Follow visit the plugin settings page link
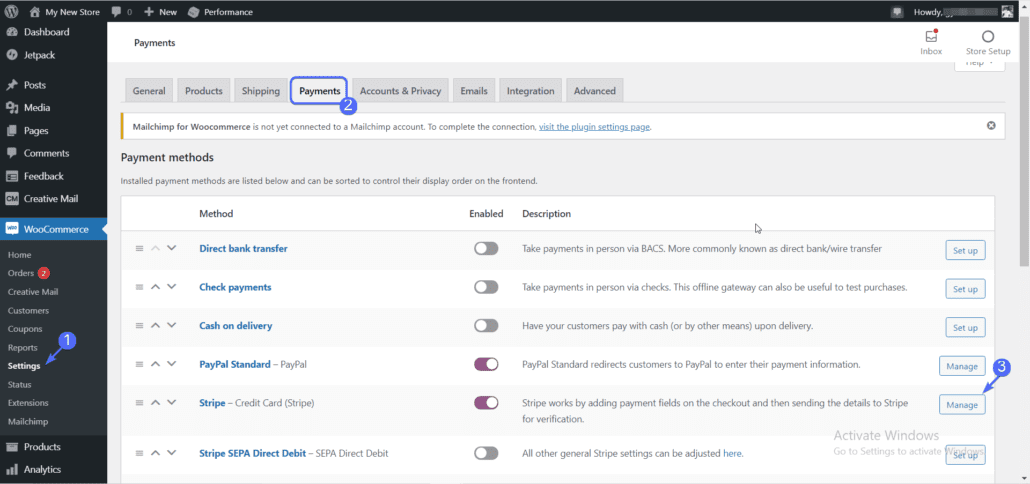 point(594,127)
